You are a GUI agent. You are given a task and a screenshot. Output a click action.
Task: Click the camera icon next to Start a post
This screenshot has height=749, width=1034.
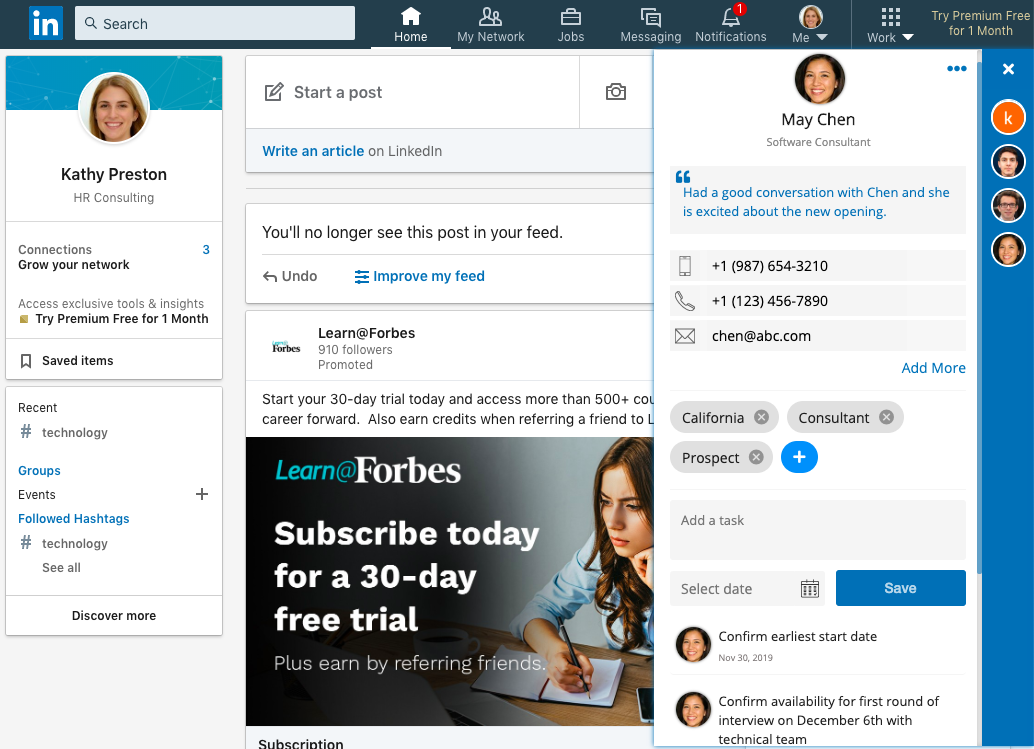tap(616, 91)
